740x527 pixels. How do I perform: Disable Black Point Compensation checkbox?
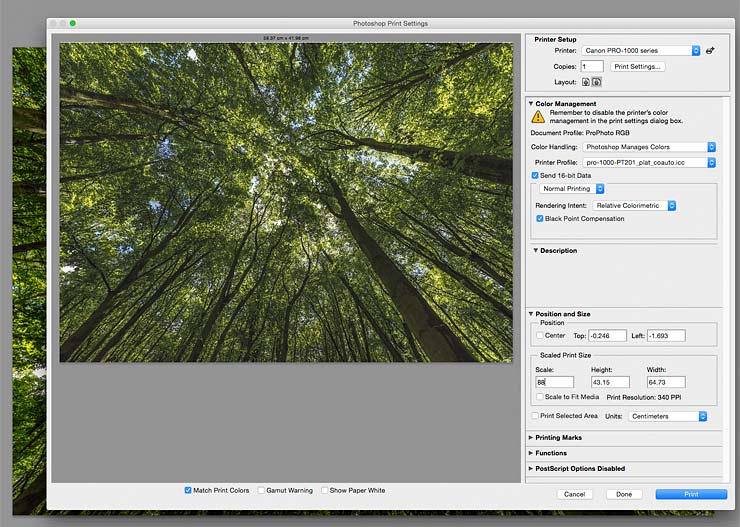(539, 218)
